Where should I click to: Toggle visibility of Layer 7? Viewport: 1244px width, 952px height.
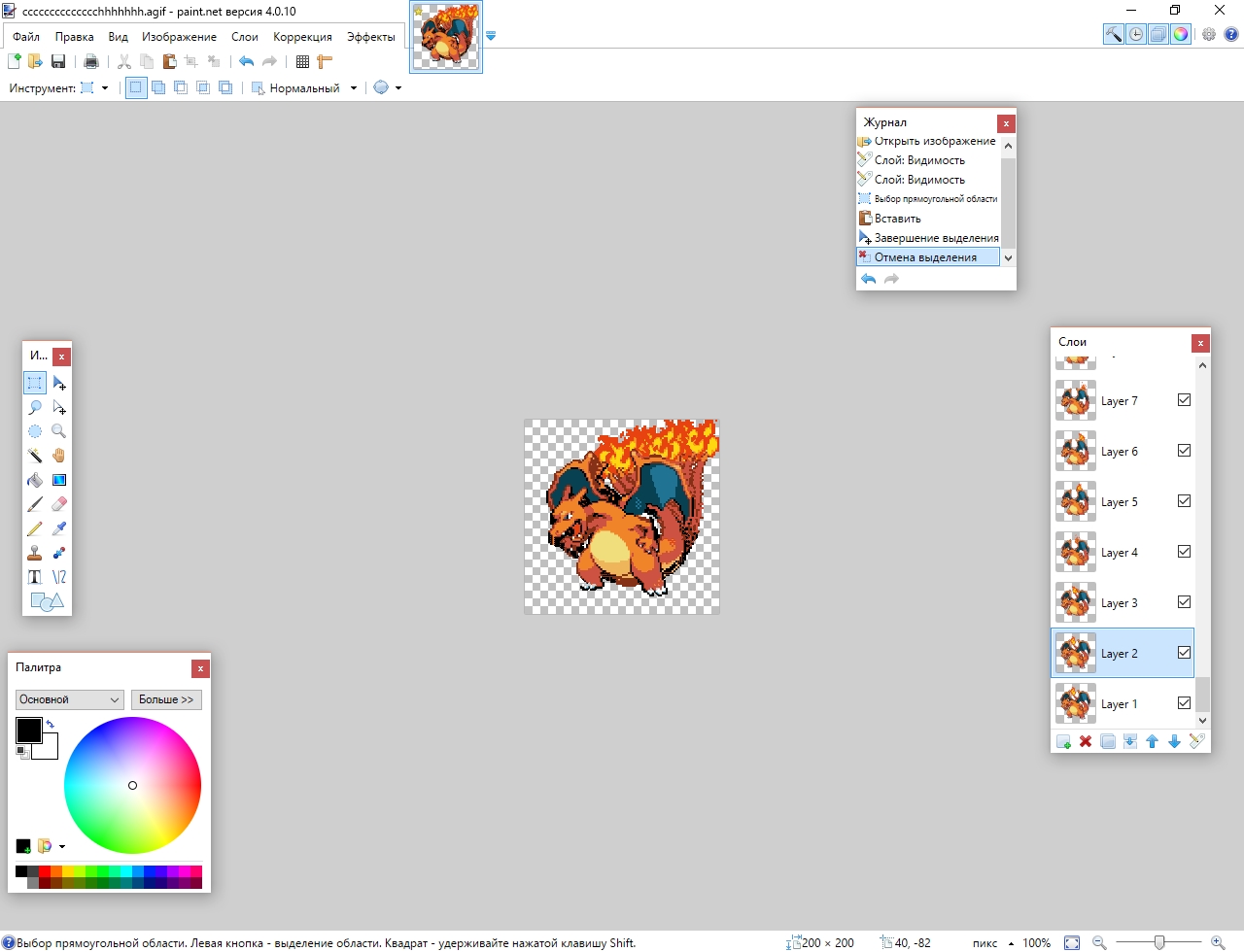click(1184, 400)
